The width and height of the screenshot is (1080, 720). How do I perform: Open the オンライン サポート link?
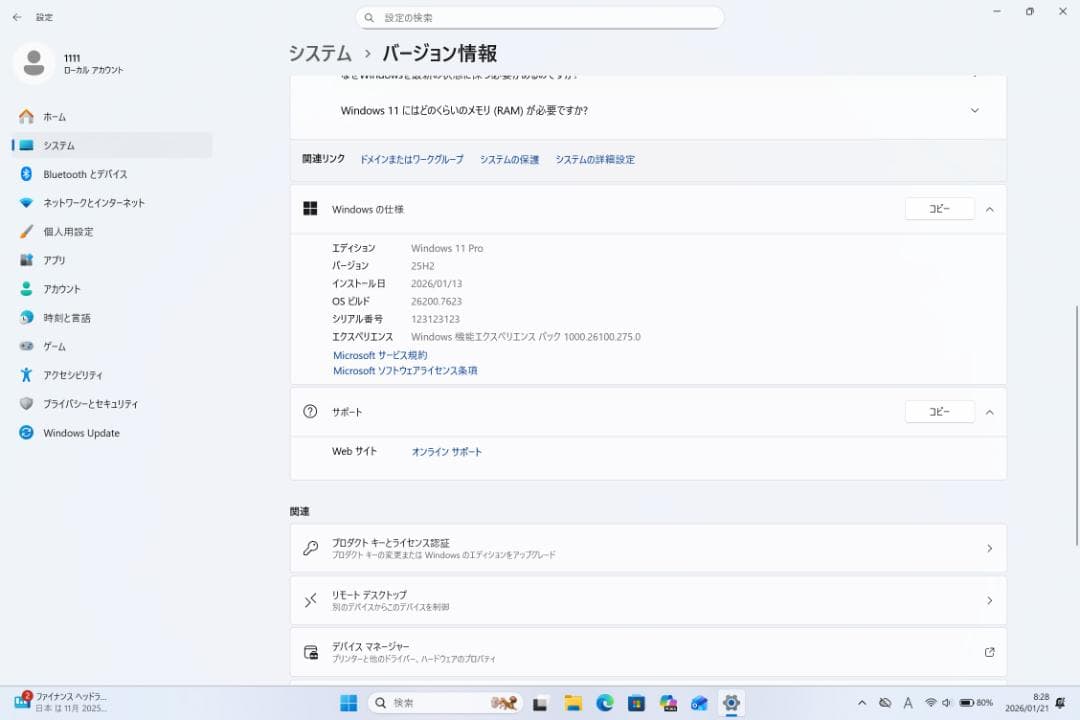click(446, 451)
